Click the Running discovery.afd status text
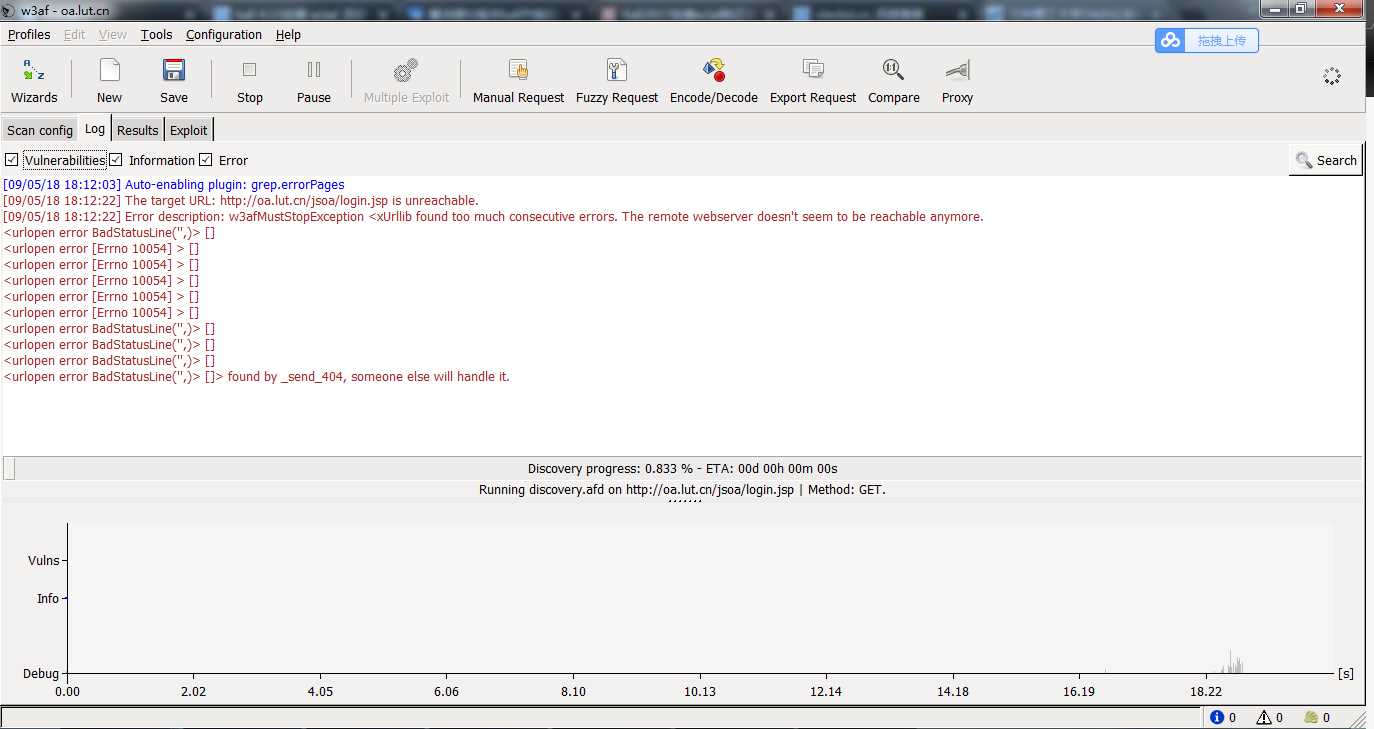This screenshot has height=729, width=1374. click(x=682, y=489)
